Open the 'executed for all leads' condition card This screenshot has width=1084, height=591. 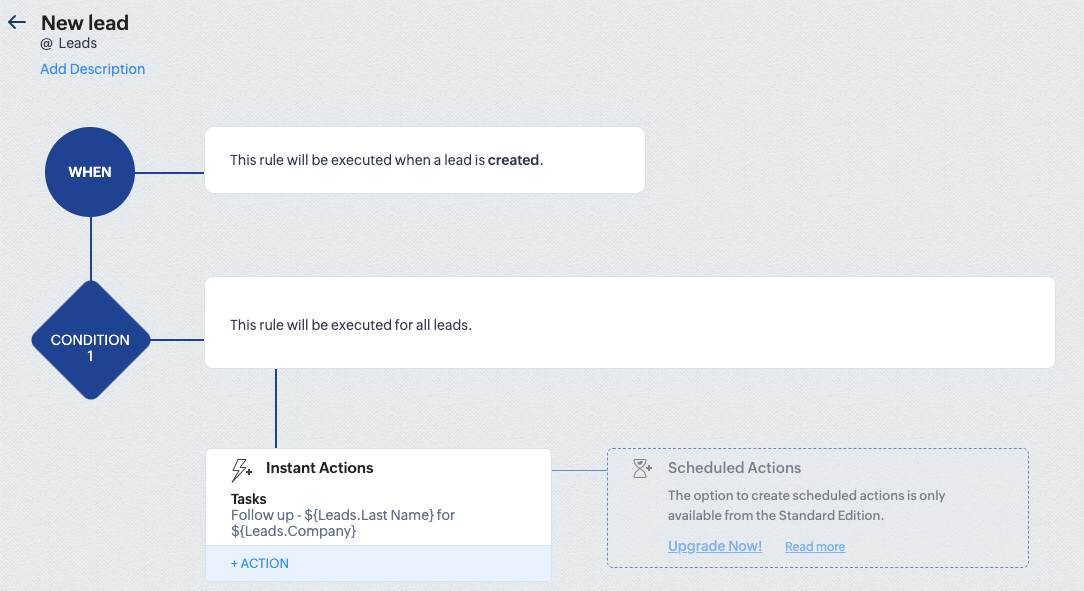(629, 324)
